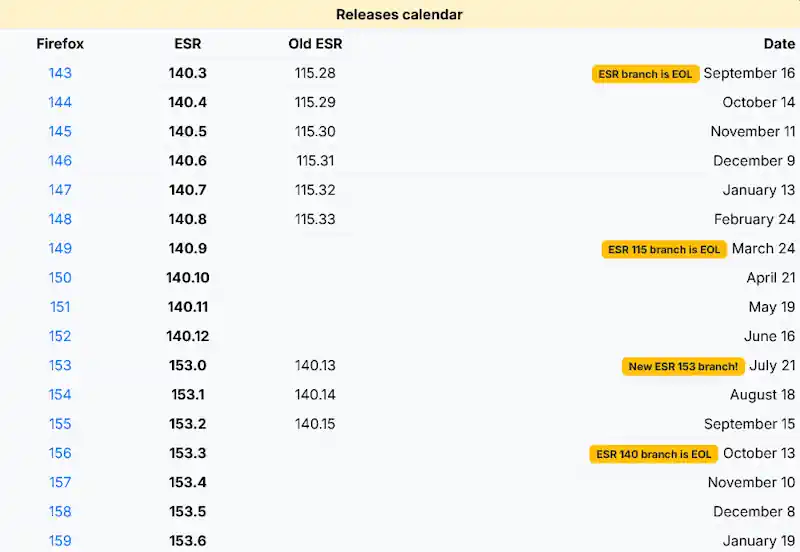Open the Firefox 156 release link
This screenshot has width=800, height=552.
(x=60, y=453)
